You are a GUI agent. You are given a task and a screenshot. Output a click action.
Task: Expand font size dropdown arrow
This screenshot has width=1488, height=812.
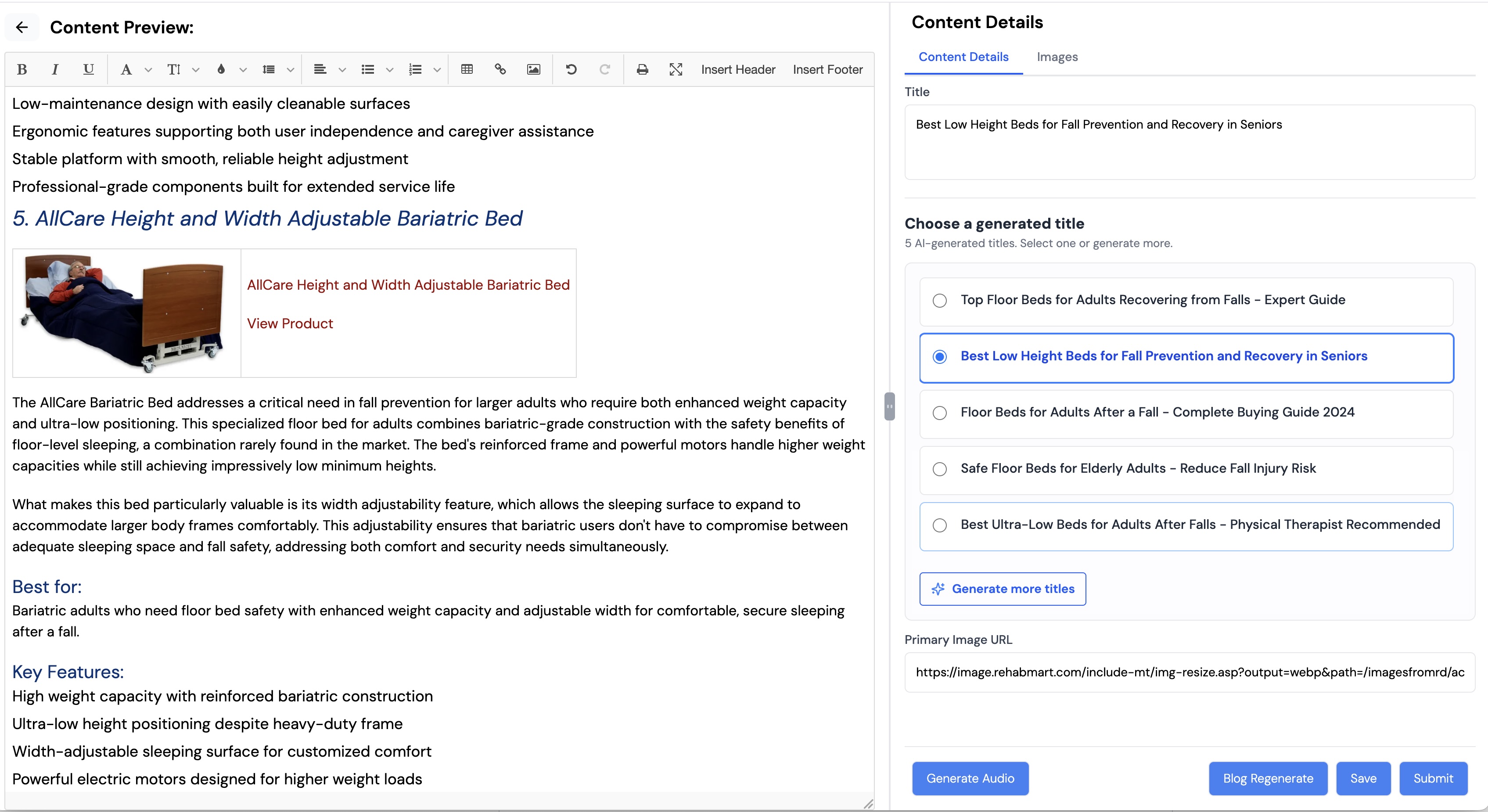pos(196,70)
